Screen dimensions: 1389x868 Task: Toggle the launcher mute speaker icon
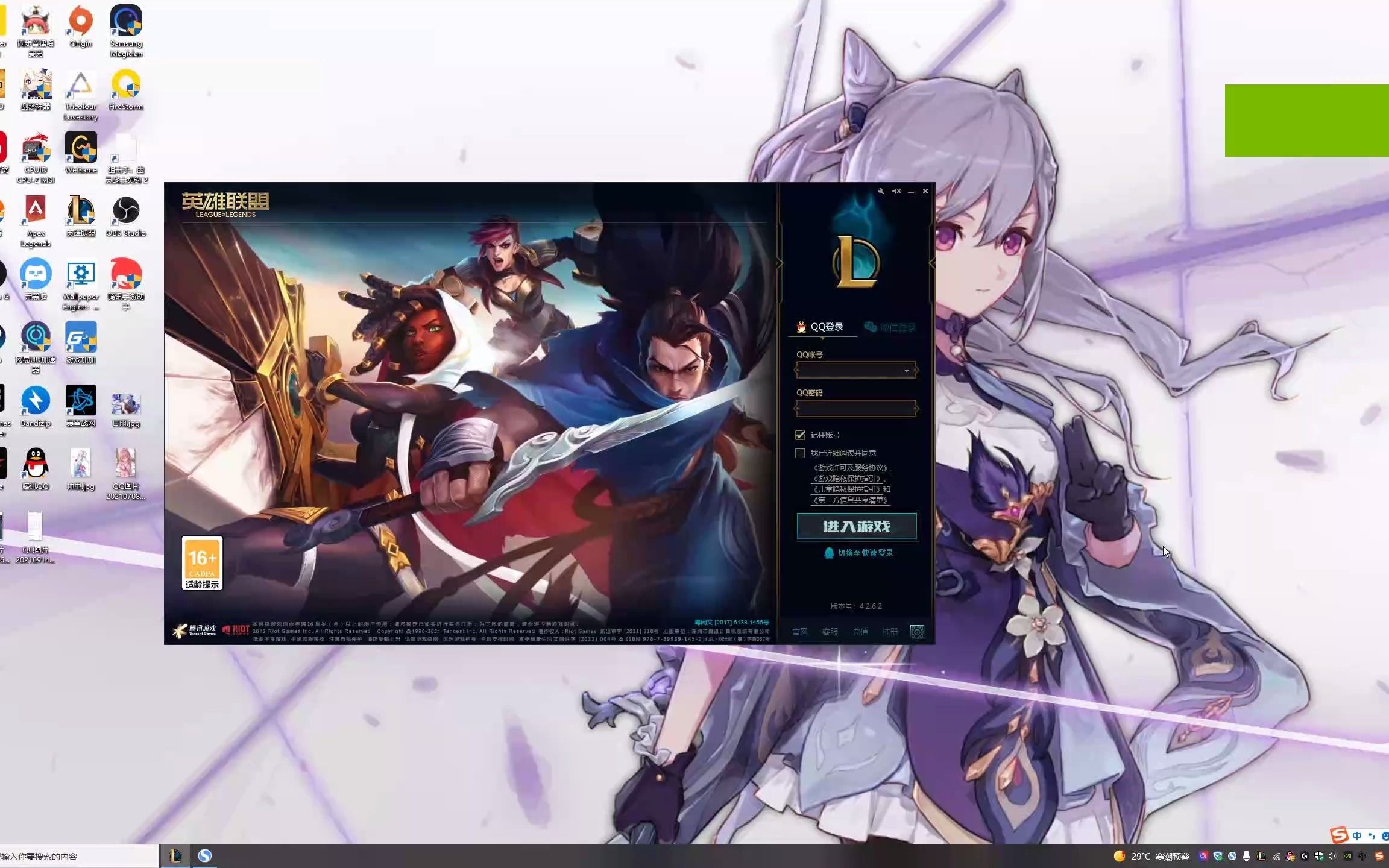pos(896,191)
